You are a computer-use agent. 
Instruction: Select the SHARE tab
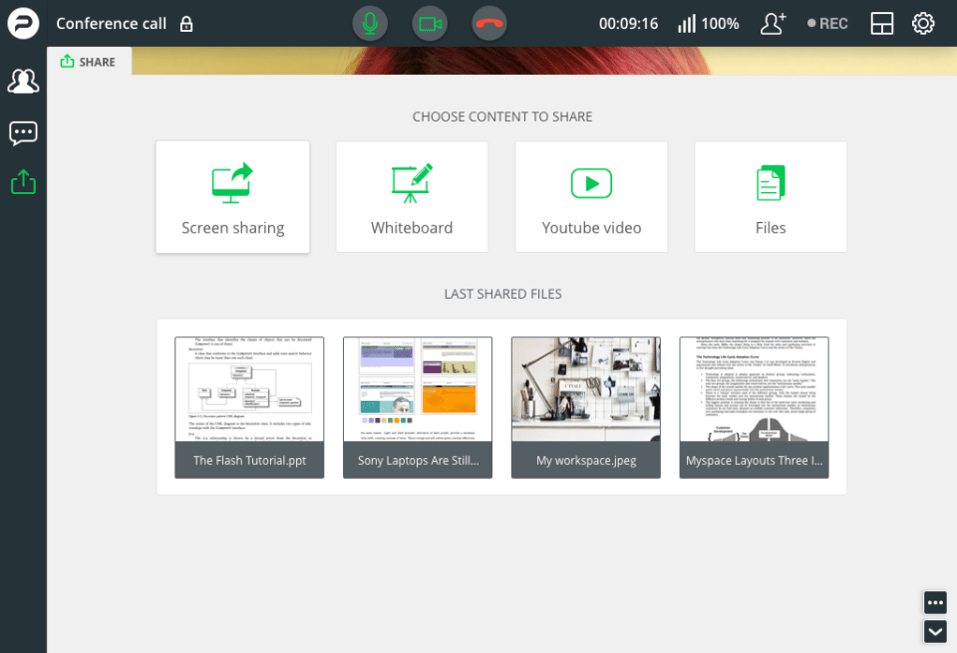pos(88,62)
